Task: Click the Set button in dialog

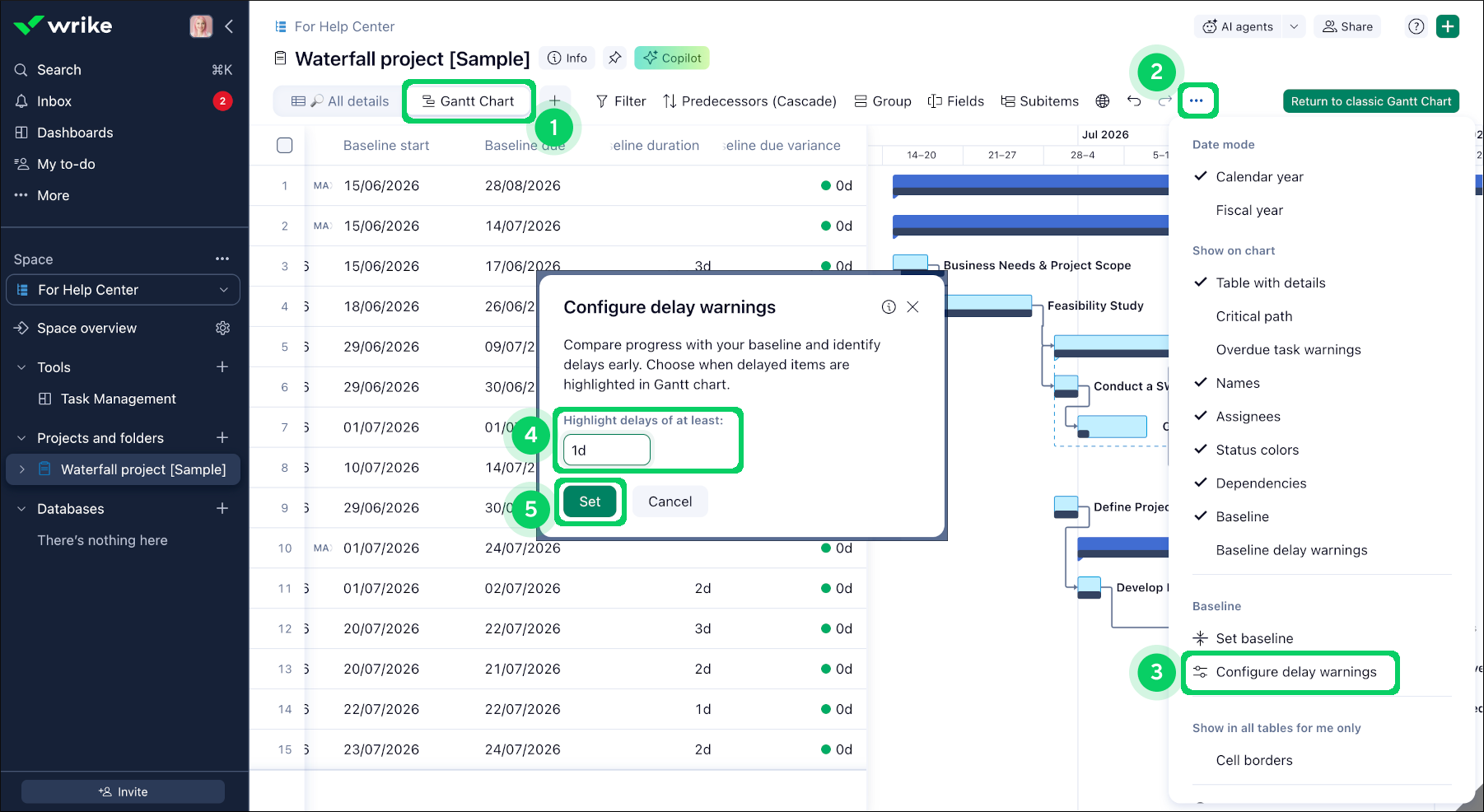Action: [590, 502]
